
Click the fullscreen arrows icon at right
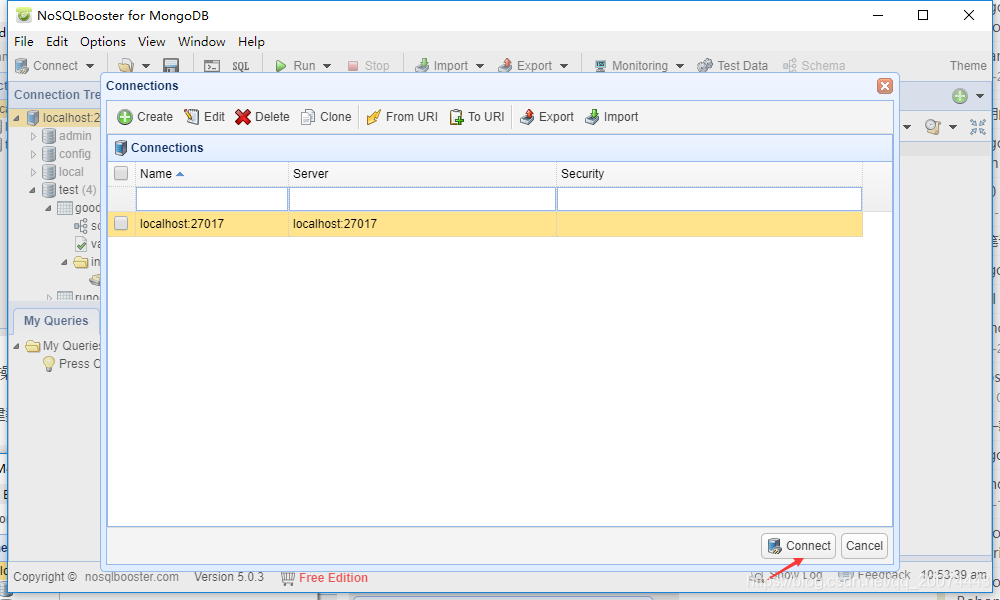978,127
